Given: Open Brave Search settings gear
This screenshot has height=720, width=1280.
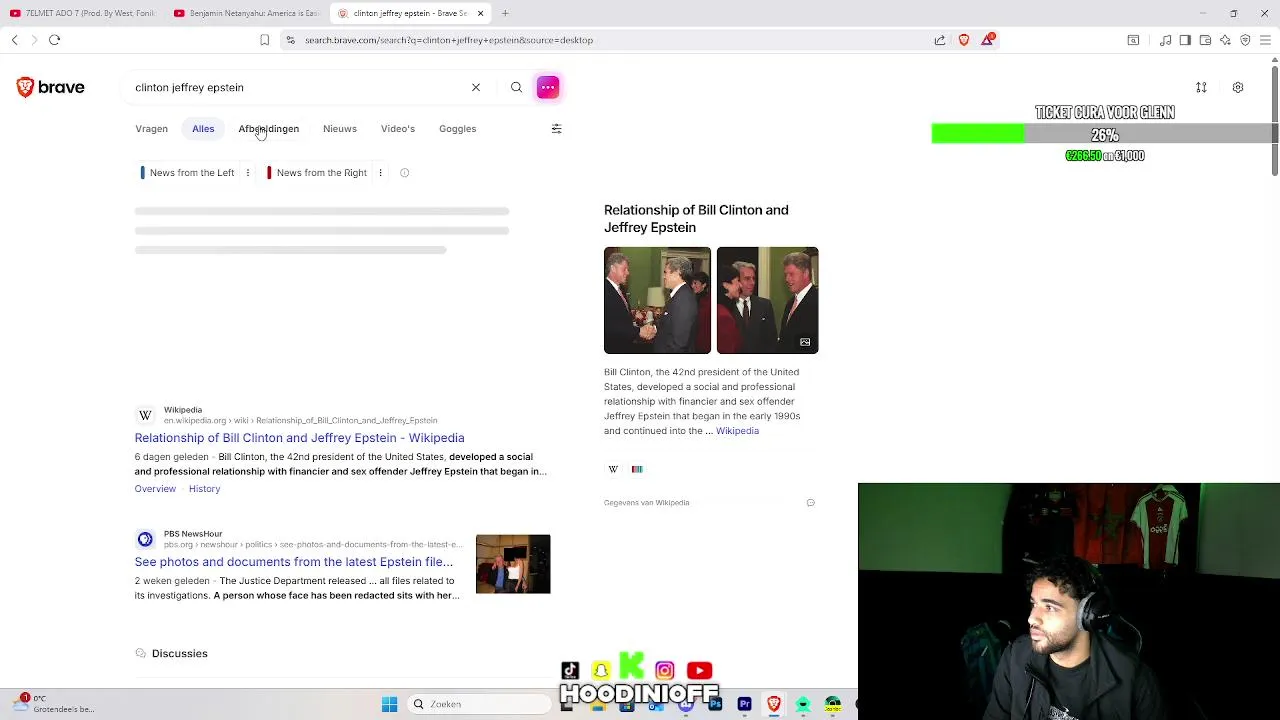Looking at the screenshot, I should tap(1238, 88).
